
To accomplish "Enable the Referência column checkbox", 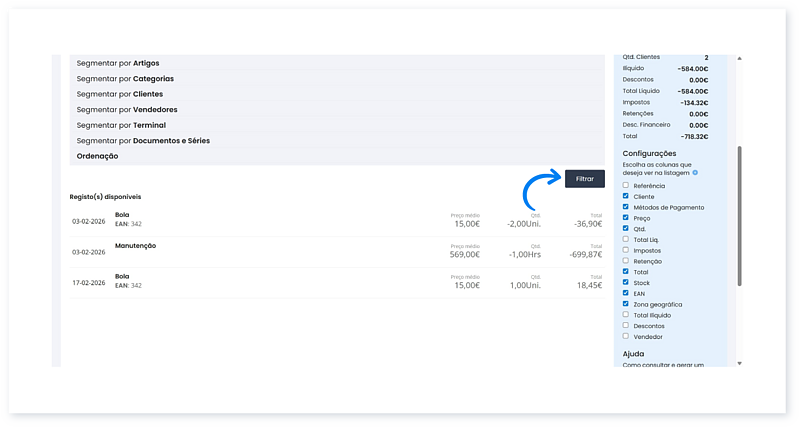I will point(626,185).
